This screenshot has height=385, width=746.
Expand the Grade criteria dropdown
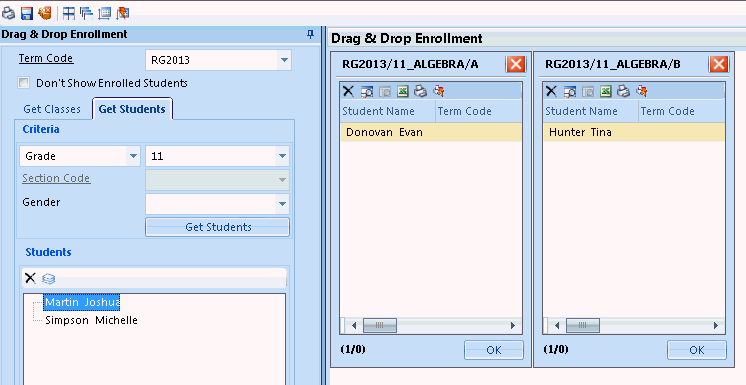[x=133, y=156]
